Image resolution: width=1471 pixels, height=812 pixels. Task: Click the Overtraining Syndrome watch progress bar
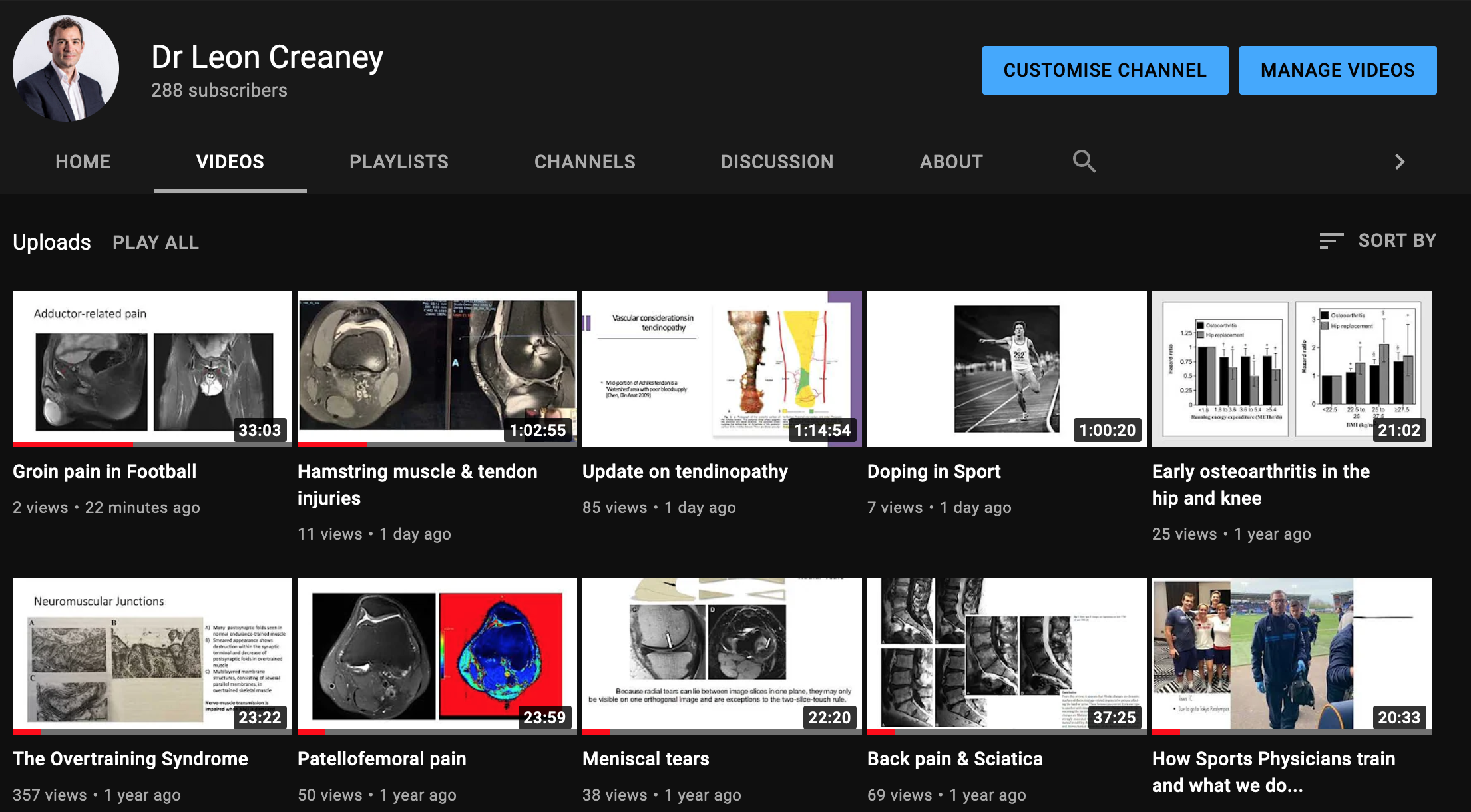152,731
